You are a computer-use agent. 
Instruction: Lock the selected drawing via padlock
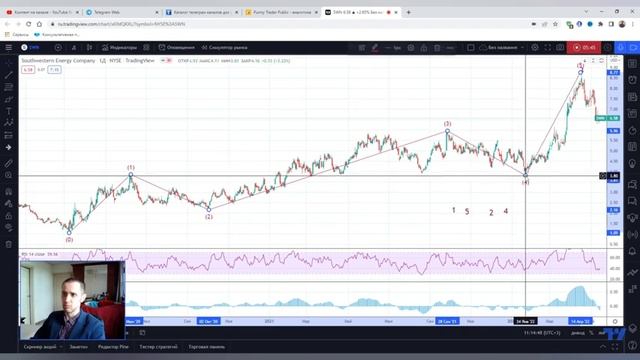coord(424,48)
